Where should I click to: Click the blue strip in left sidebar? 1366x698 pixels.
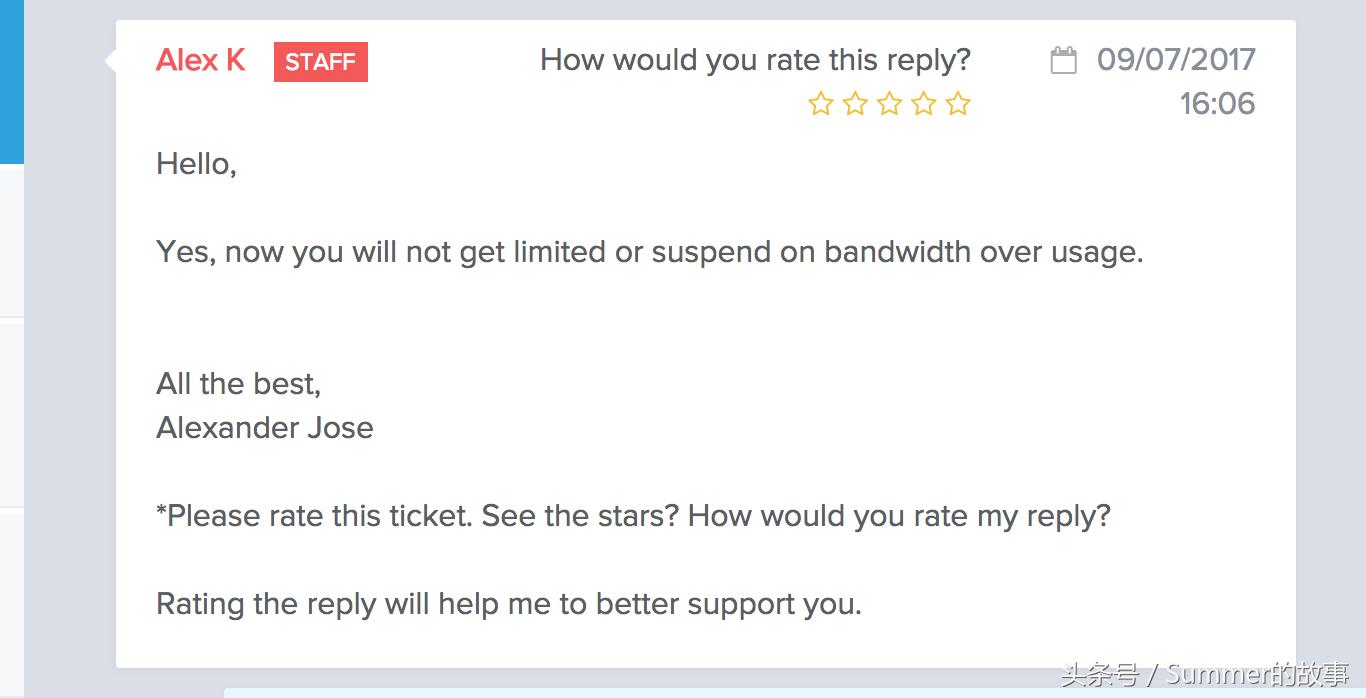[11, 80]
